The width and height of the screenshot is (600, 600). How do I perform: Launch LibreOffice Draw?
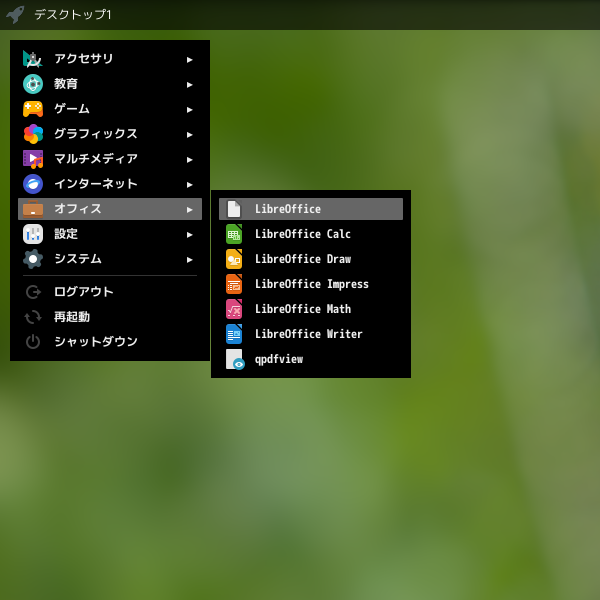(x=311, y=259)
